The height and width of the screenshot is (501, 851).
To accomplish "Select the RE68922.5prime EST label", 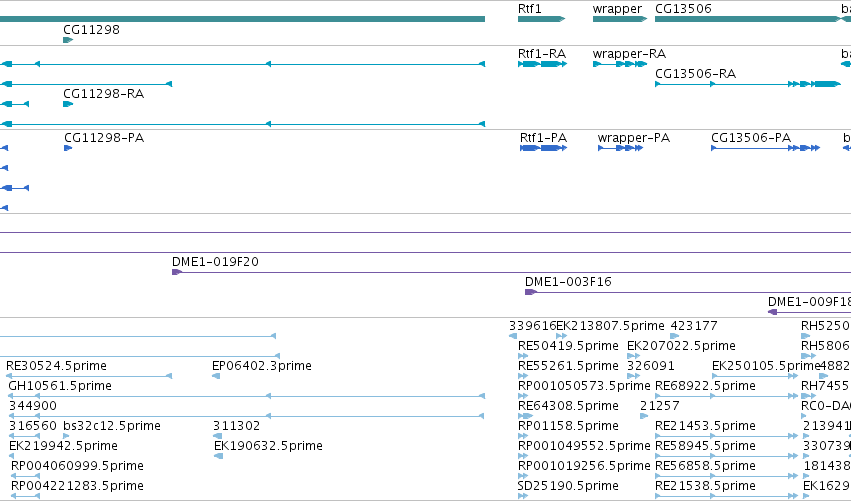I will click(705, 386).
